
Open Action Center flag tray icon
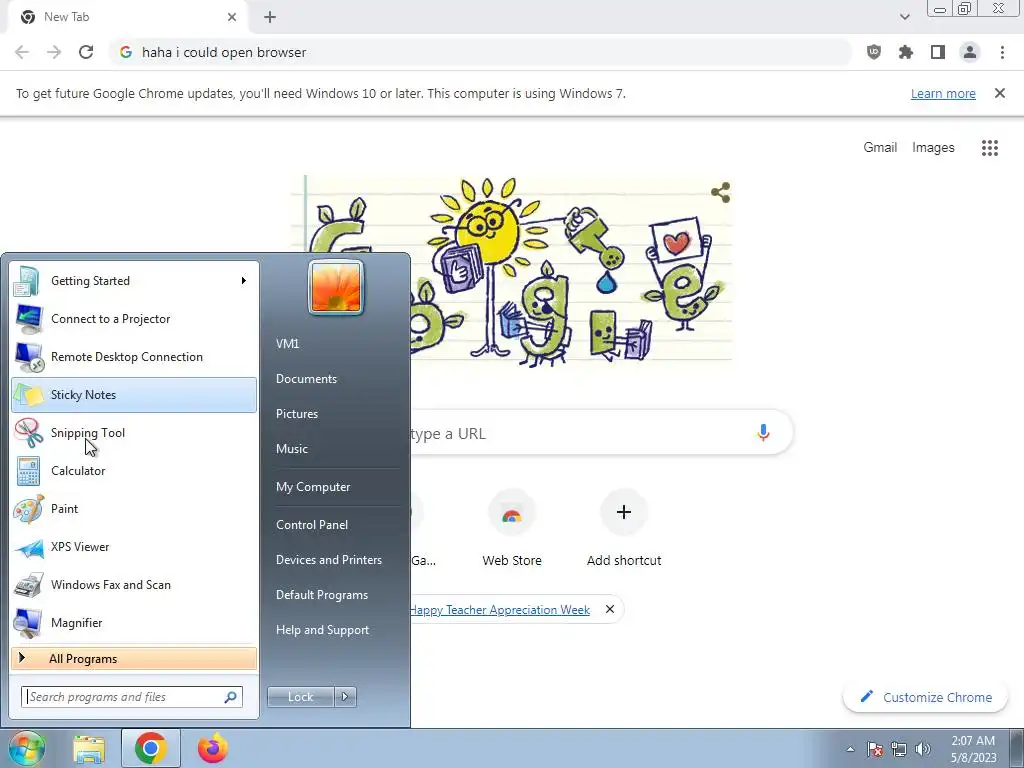click(875, 749)
